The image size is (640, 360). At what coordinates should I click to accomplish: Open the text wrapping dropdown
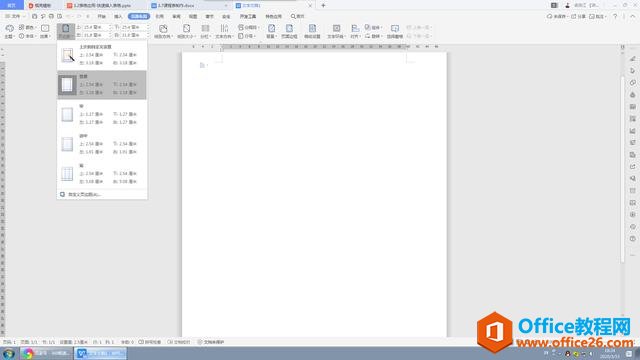(x=336, y=31)
